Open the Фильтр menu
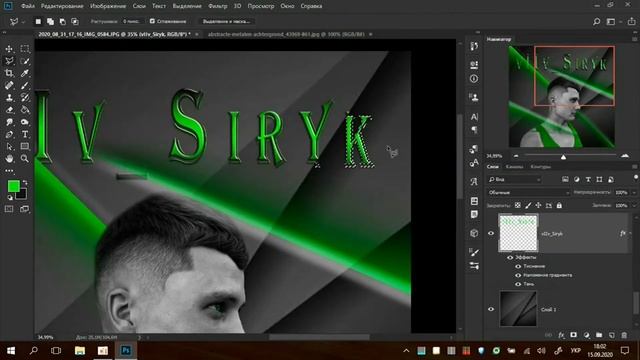Viewport: 640px width, 360px height. pyautogui.click(x=218, y=6)
